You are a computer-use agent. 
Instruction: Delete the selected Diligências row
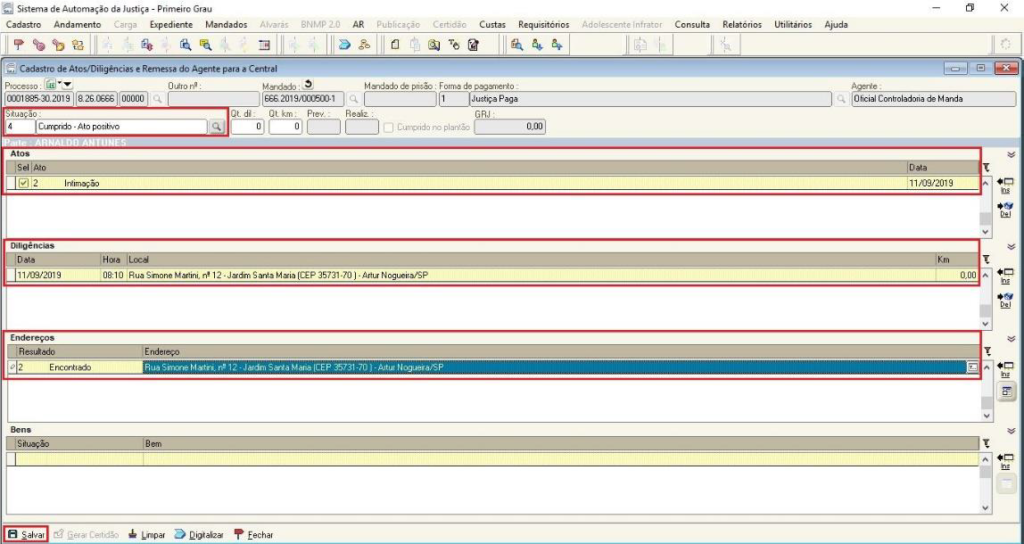coord(1006,300)
